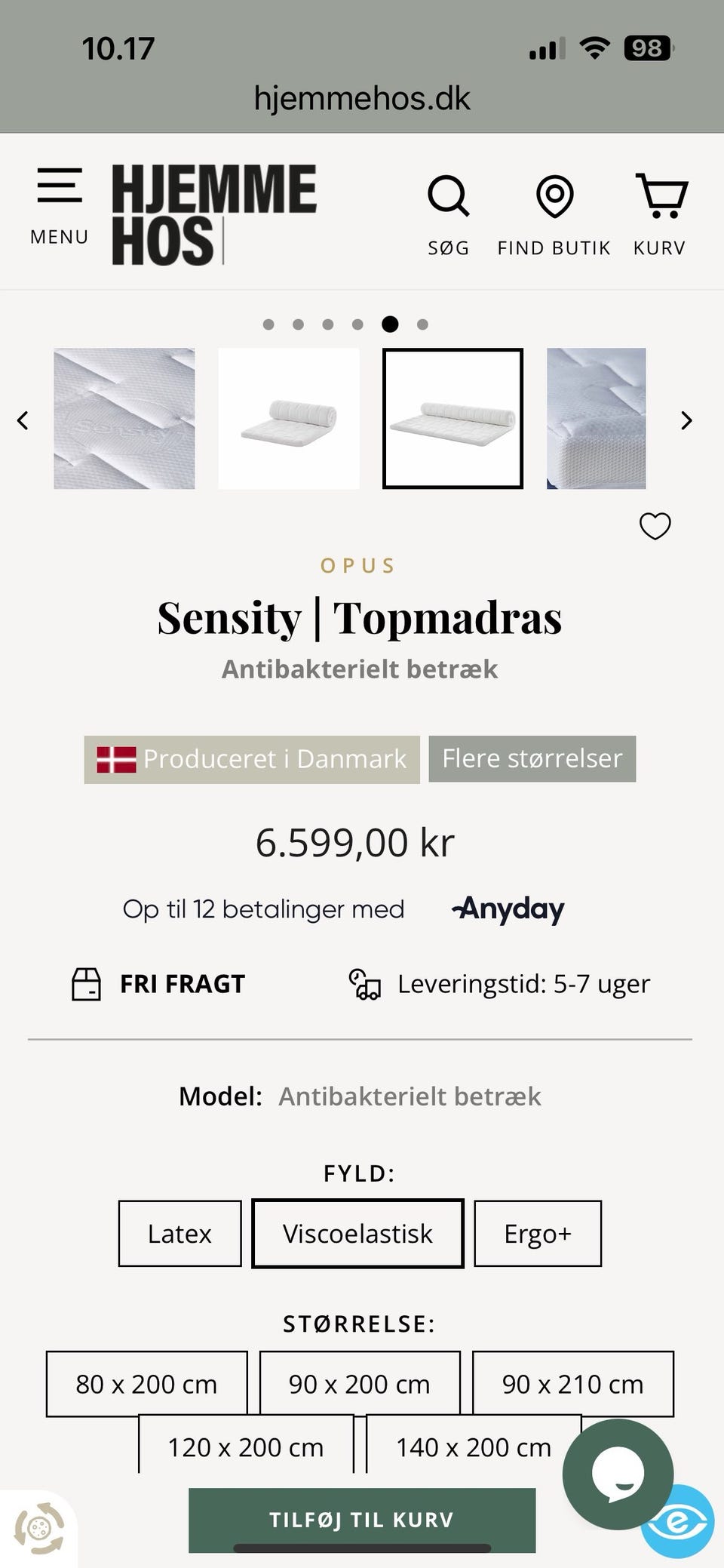
Task: Tap the hjemmehos.dk address bar
Action: click(x=362, y=99)
